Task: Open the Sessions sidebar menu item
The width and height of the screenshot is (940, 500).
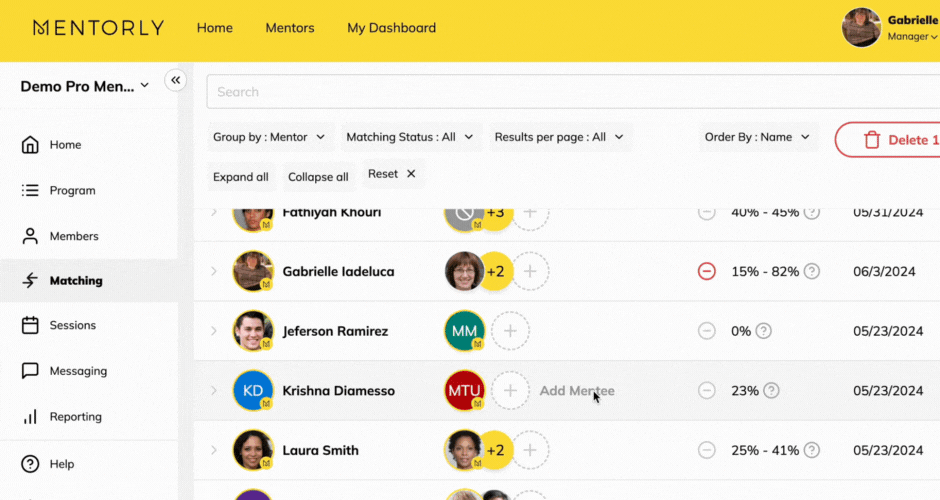Action: [x=73, y=325]
